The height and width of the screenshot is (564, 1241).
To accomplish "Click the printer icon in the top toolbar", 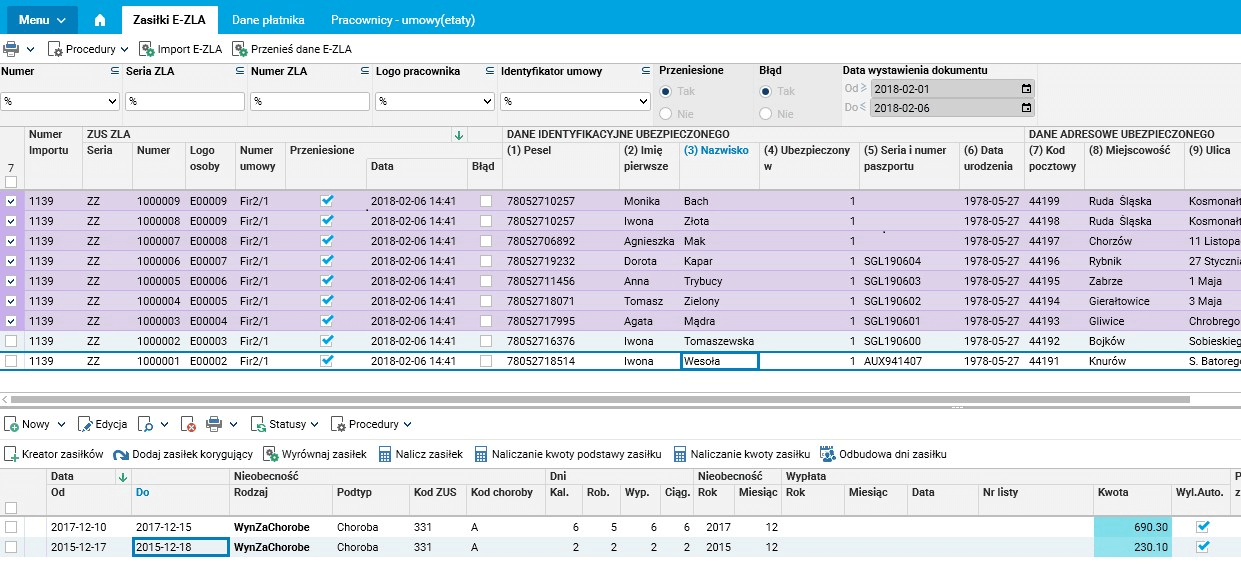I will 11,49.
